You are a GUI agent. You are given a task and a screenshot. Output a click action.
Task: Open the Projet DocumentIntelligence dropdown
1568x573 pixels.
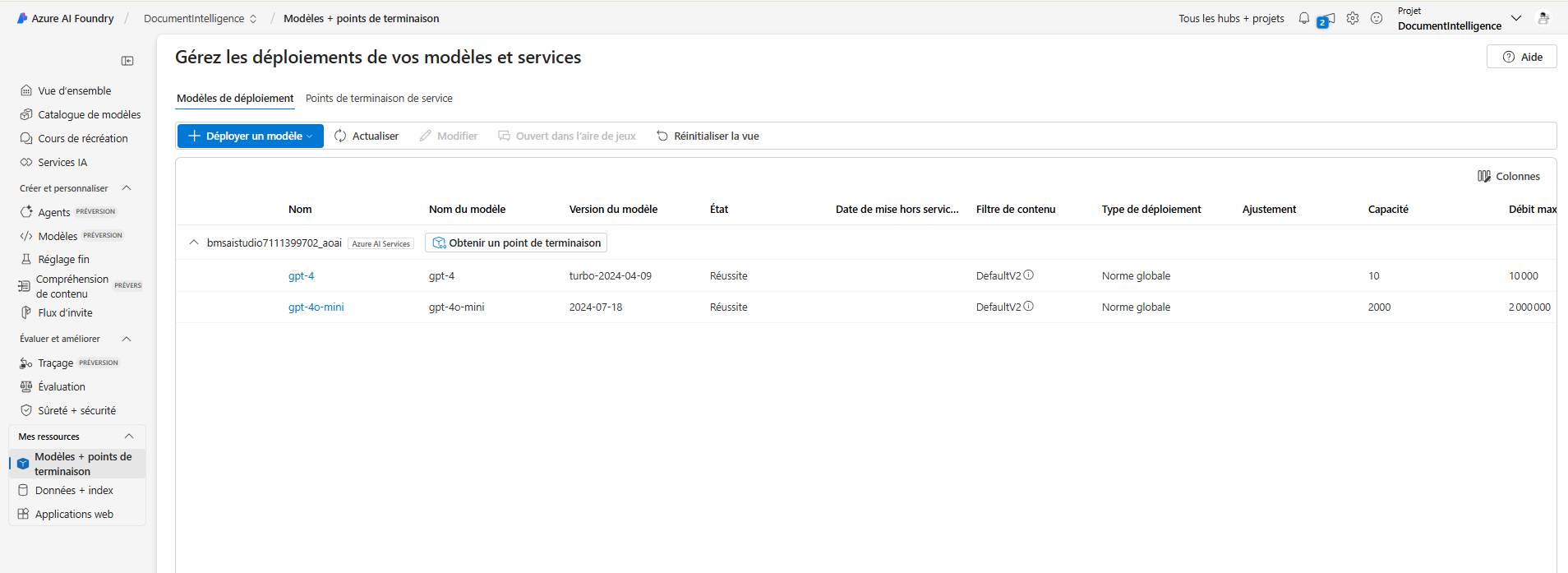[x=1515, y=18]
